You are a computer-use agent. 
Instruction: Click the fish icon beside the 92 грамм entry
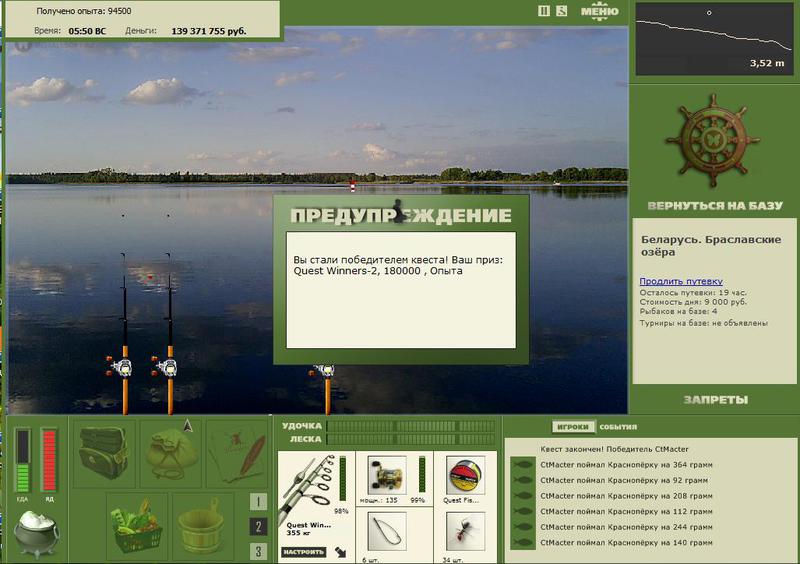523,480
